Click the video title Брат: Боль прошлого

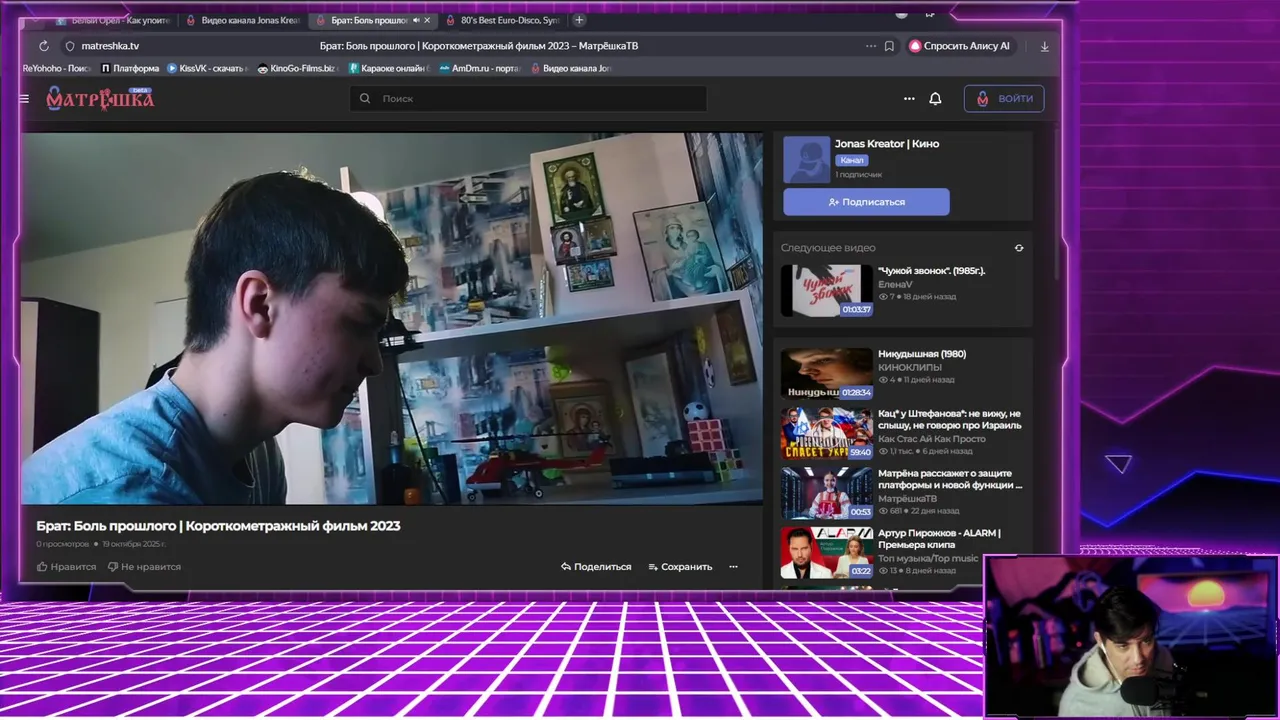[x=218, y=526]
